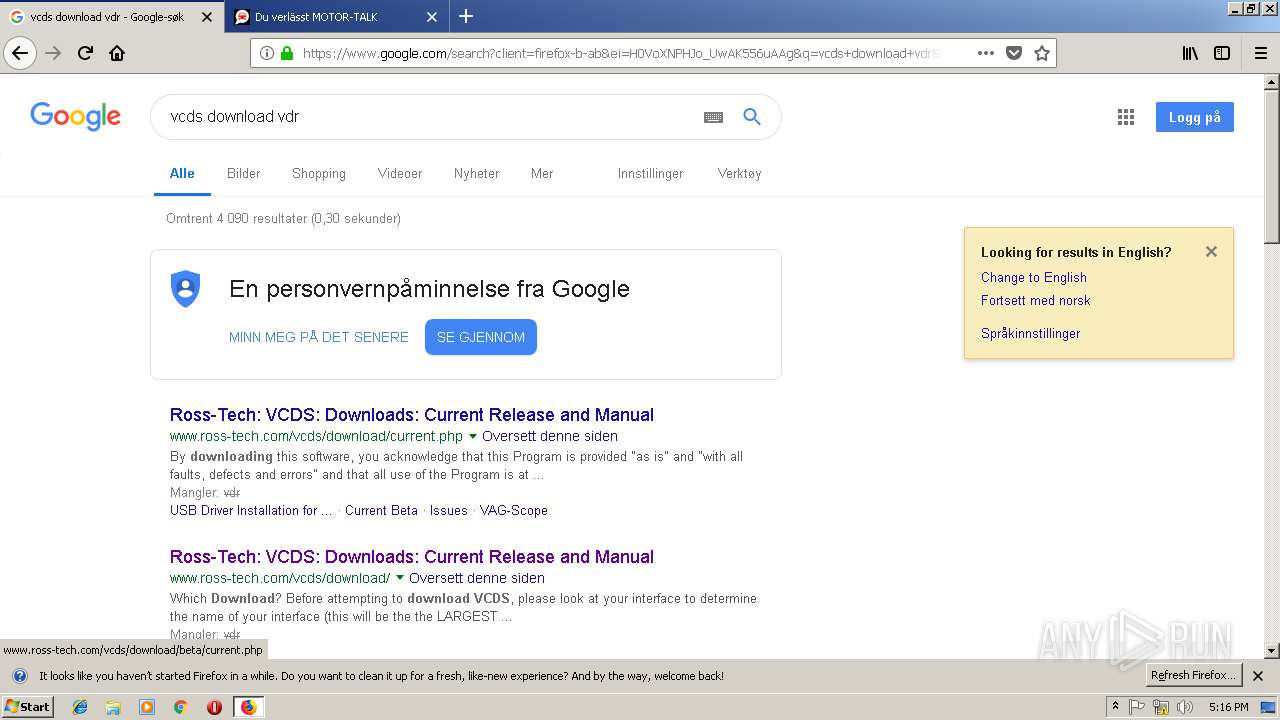Go back using Firefox back arrow

(x=20, y=53)
